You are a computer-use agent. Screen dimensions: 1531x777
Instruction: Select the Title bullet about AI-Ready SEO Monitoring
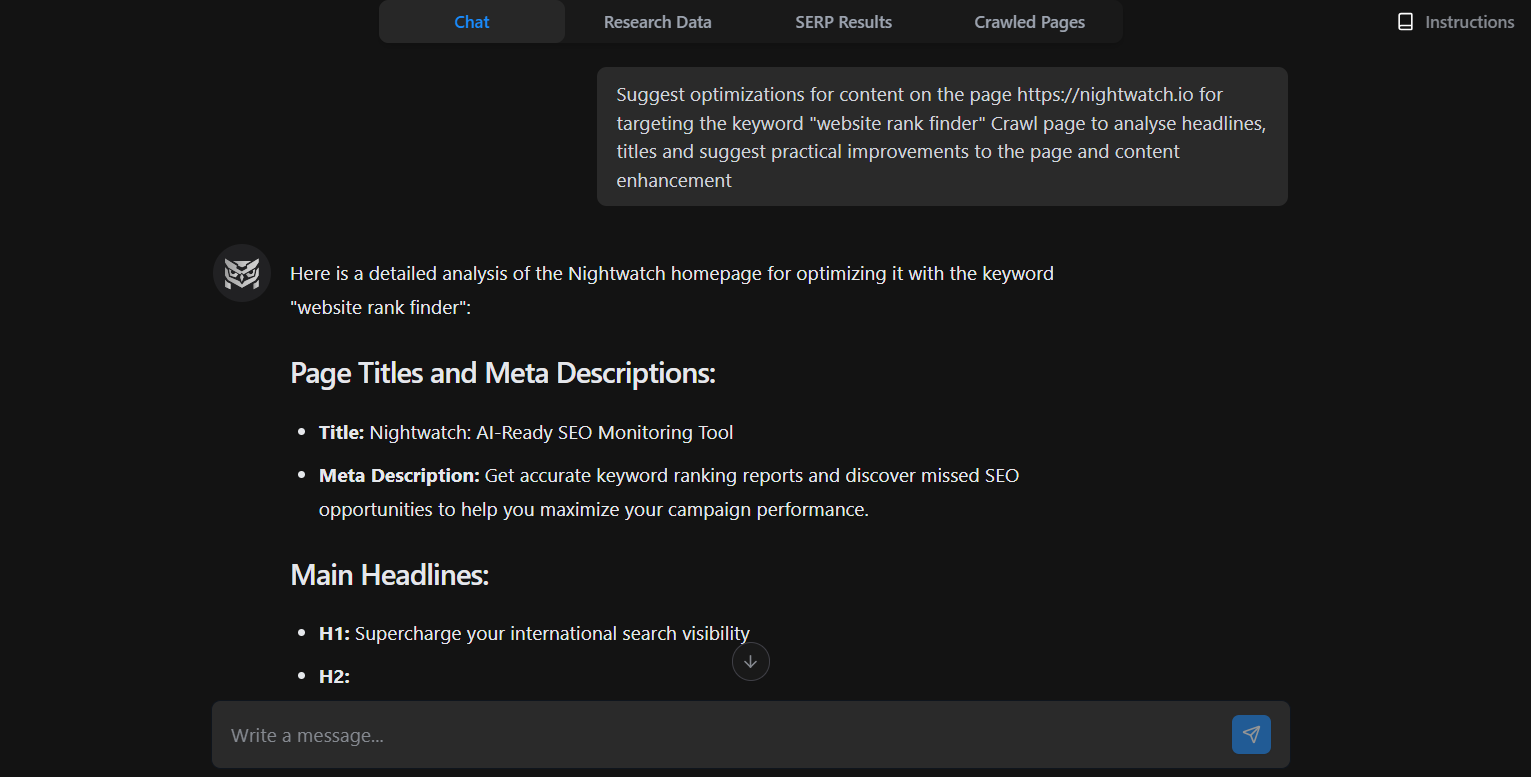click(526, 433)
